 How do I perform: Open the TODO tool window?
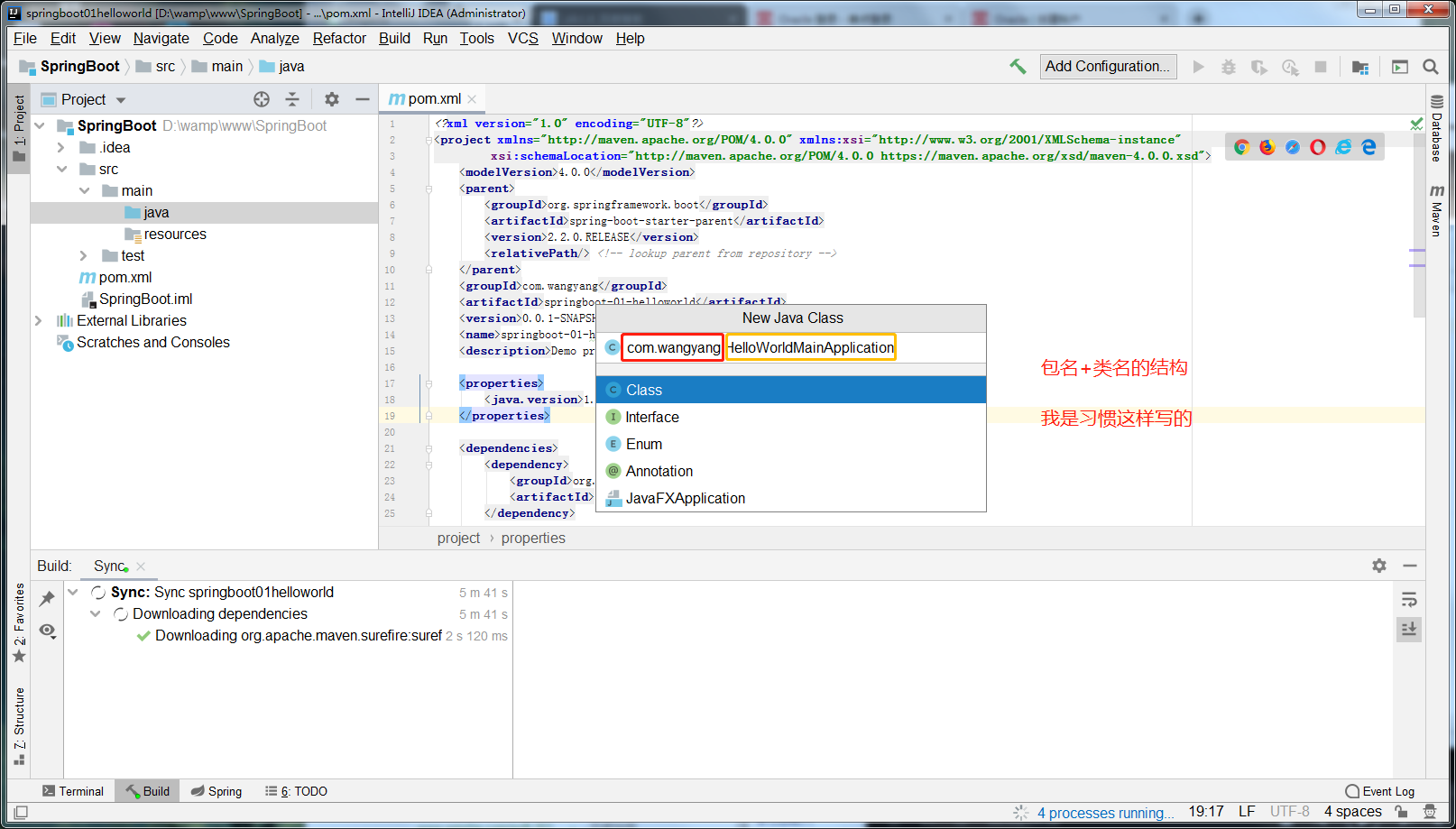297,791
